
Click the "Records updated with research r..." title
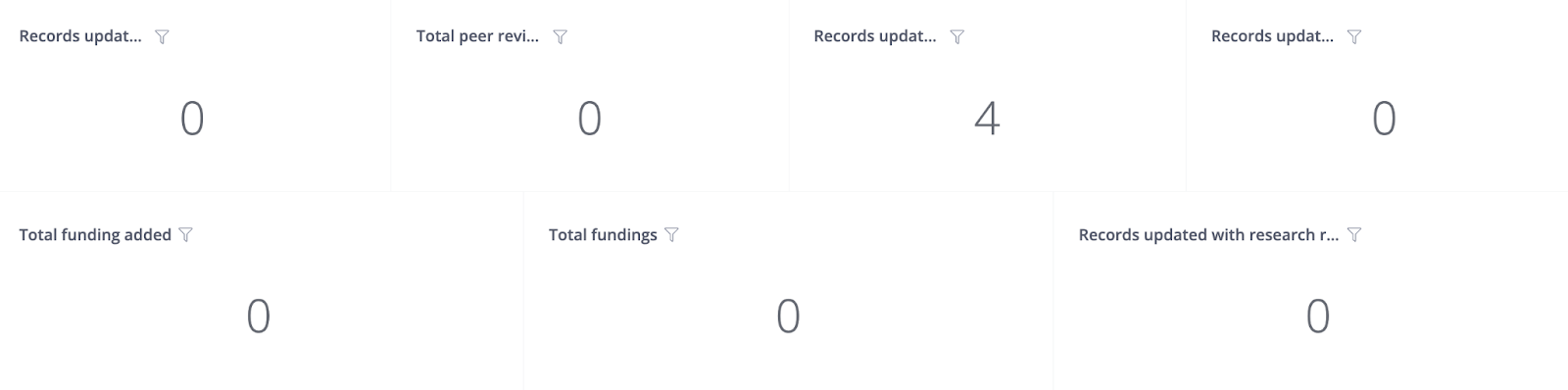click(x=1208, y=234)
